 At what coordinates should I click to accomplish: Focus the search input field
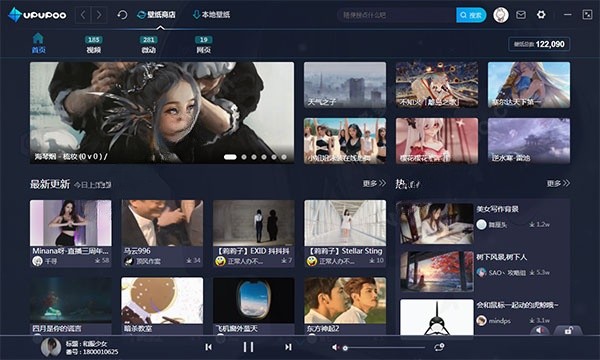tap(396, 15)
